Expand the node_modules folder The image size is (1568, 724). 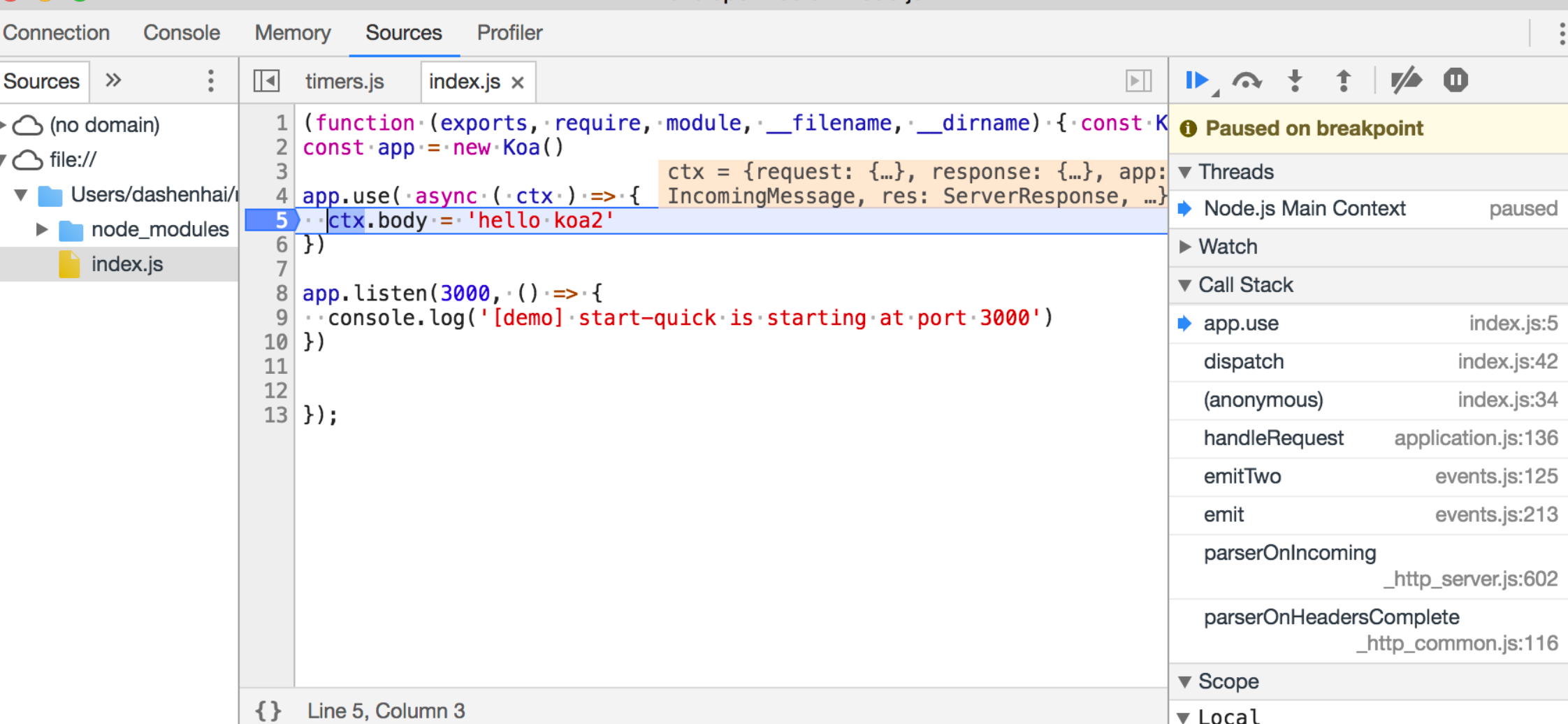42,229
